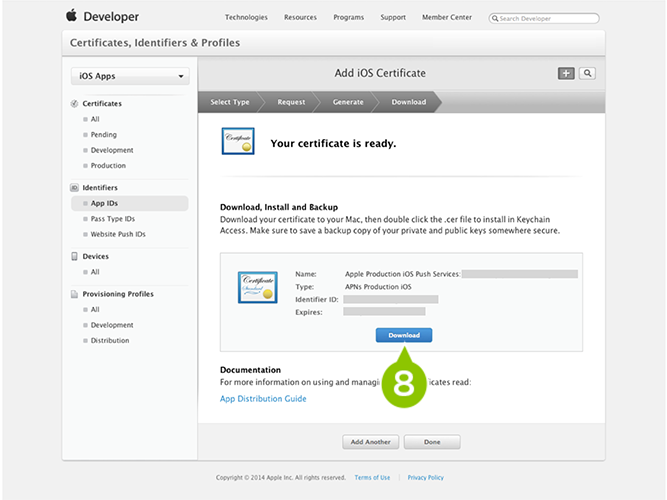Click the Devices heading in sidebar

coord(96,256)
